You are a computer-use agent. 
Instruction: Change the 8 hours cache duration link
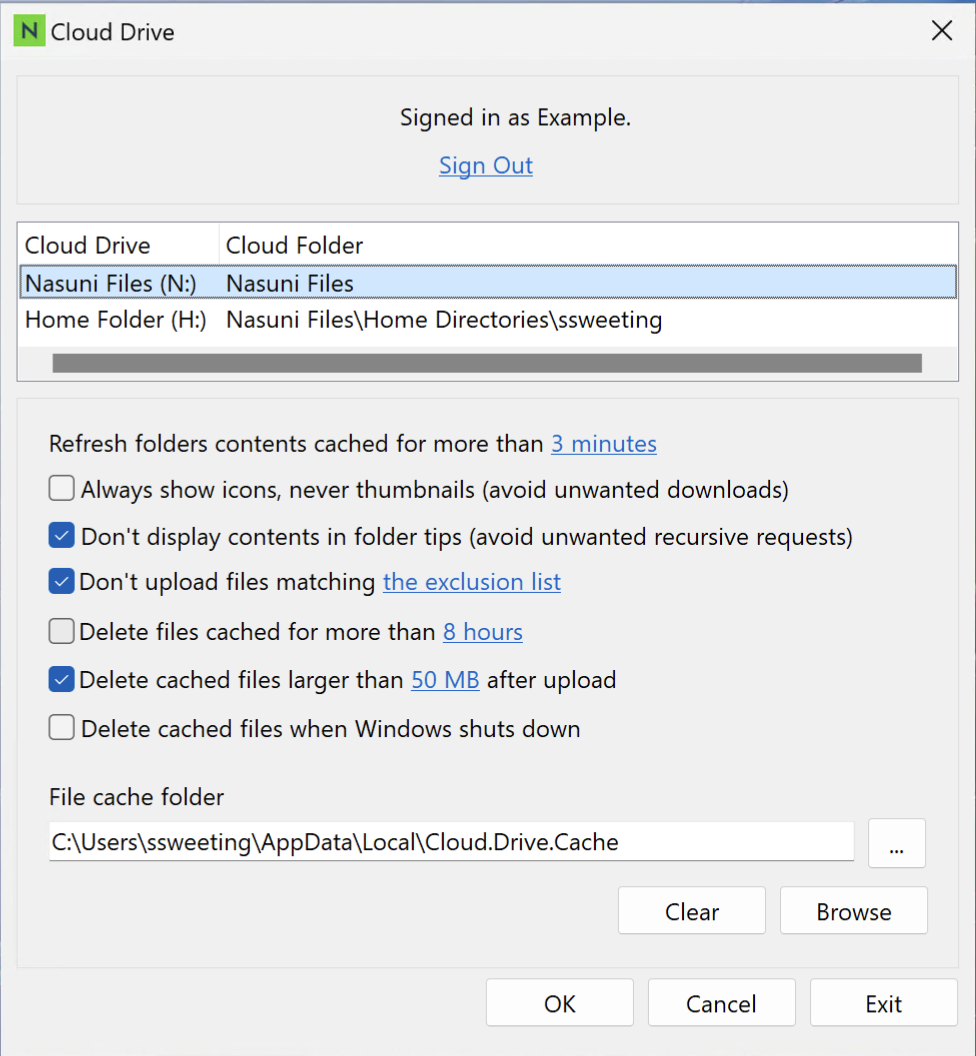point(483,632)
